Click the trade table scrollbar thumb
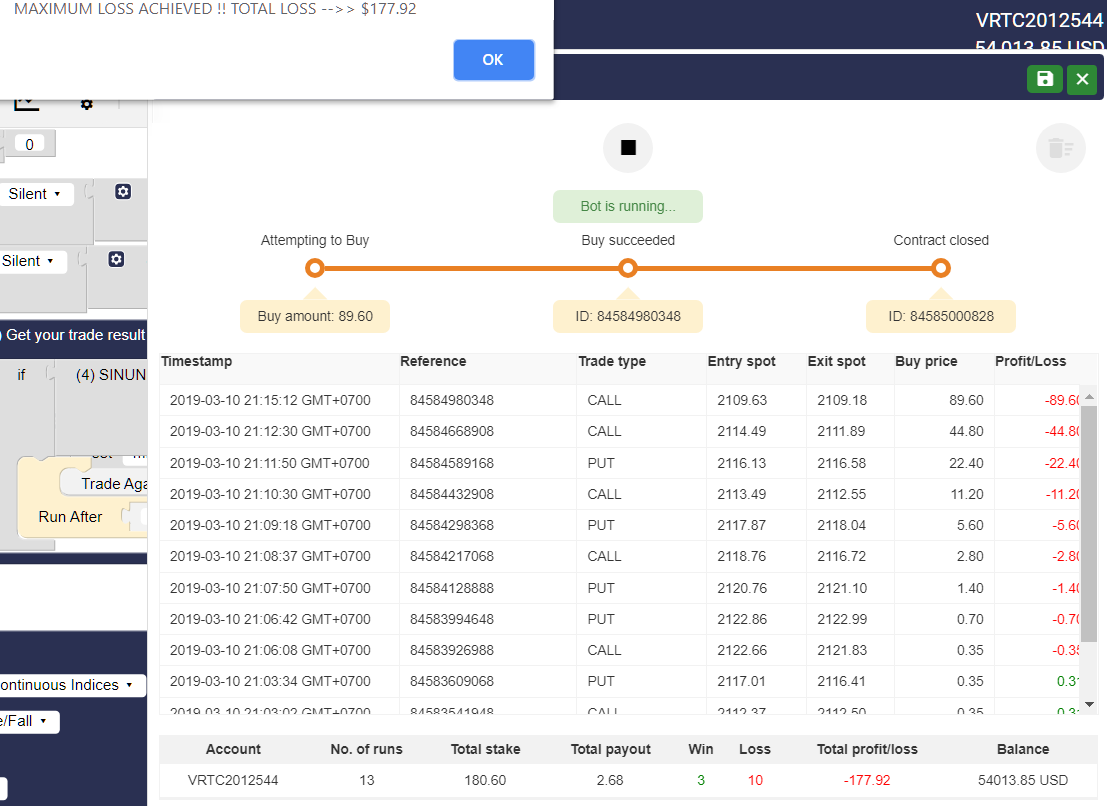1107x806 pixels. pyautogui.click(x=1089, y=524)
